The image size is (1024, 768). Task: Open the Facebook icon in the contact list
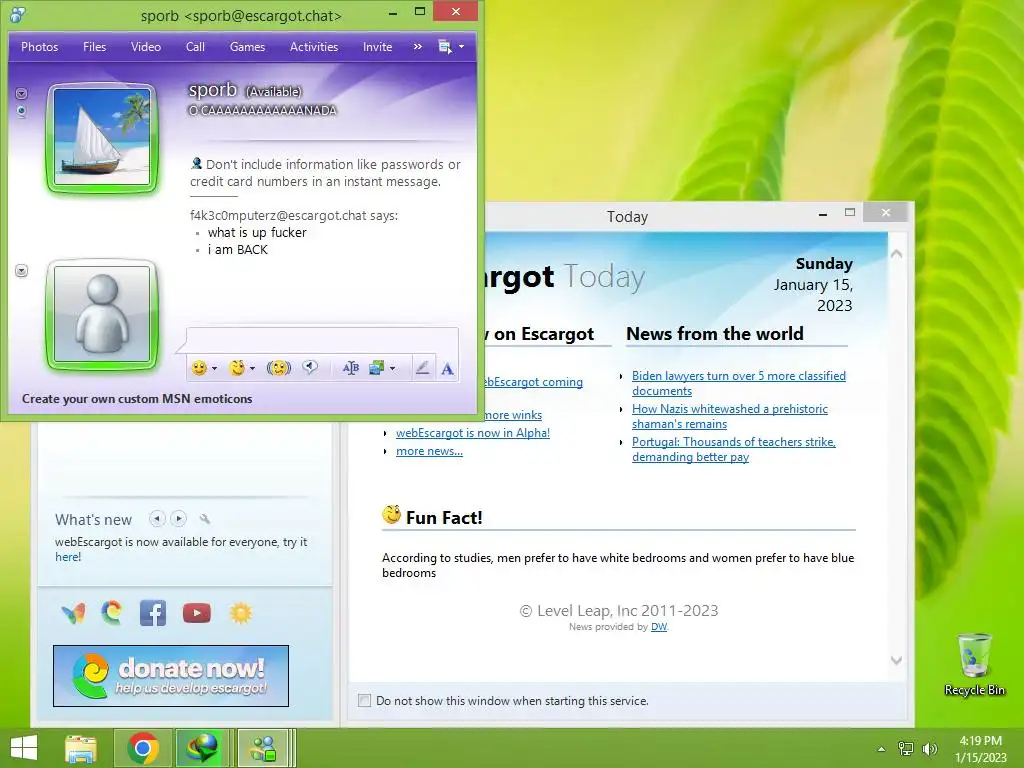pyautogui.click(x=153, y=613)
